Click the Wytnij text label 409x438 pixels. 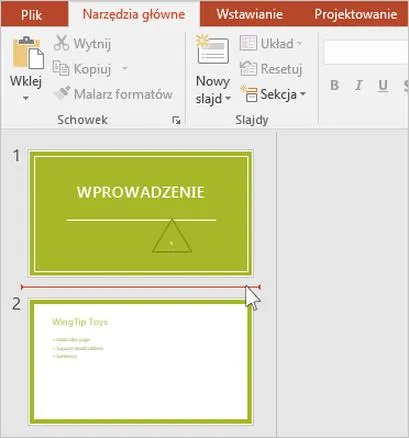tap(92, 44)
